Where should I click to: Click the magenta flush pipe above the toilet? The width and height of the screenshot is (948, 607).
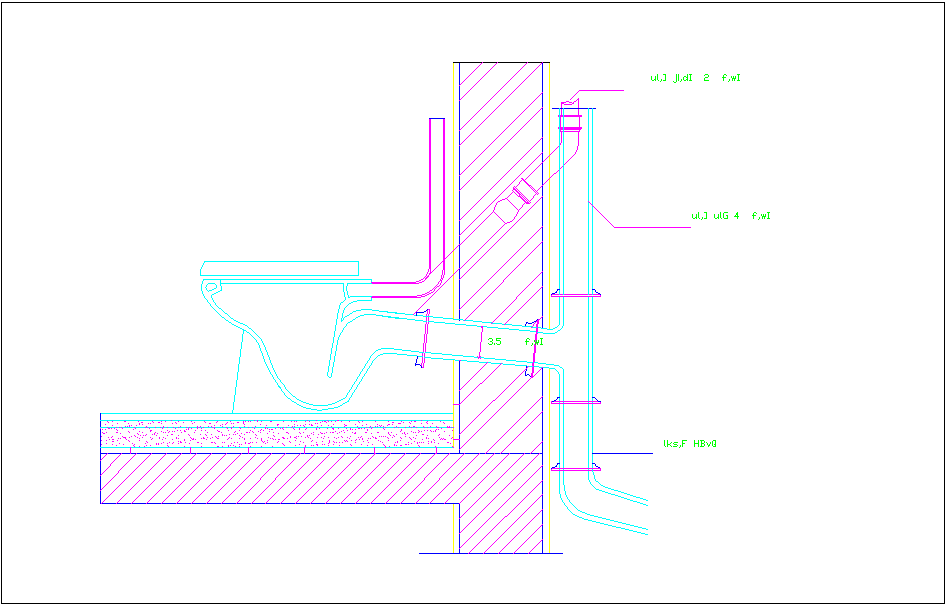436,200
